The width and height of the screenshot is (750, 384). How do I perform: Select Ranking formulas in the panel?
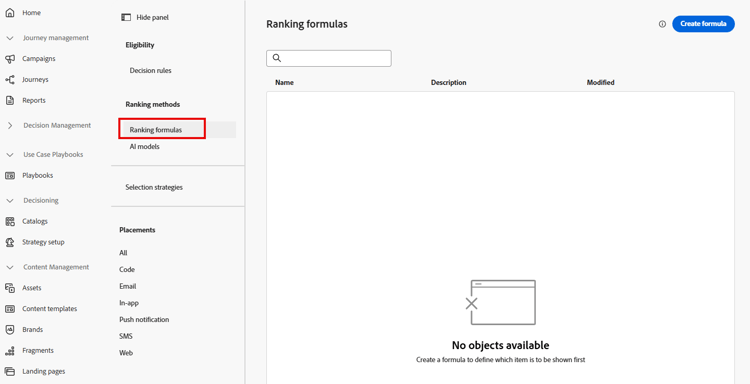156,130
